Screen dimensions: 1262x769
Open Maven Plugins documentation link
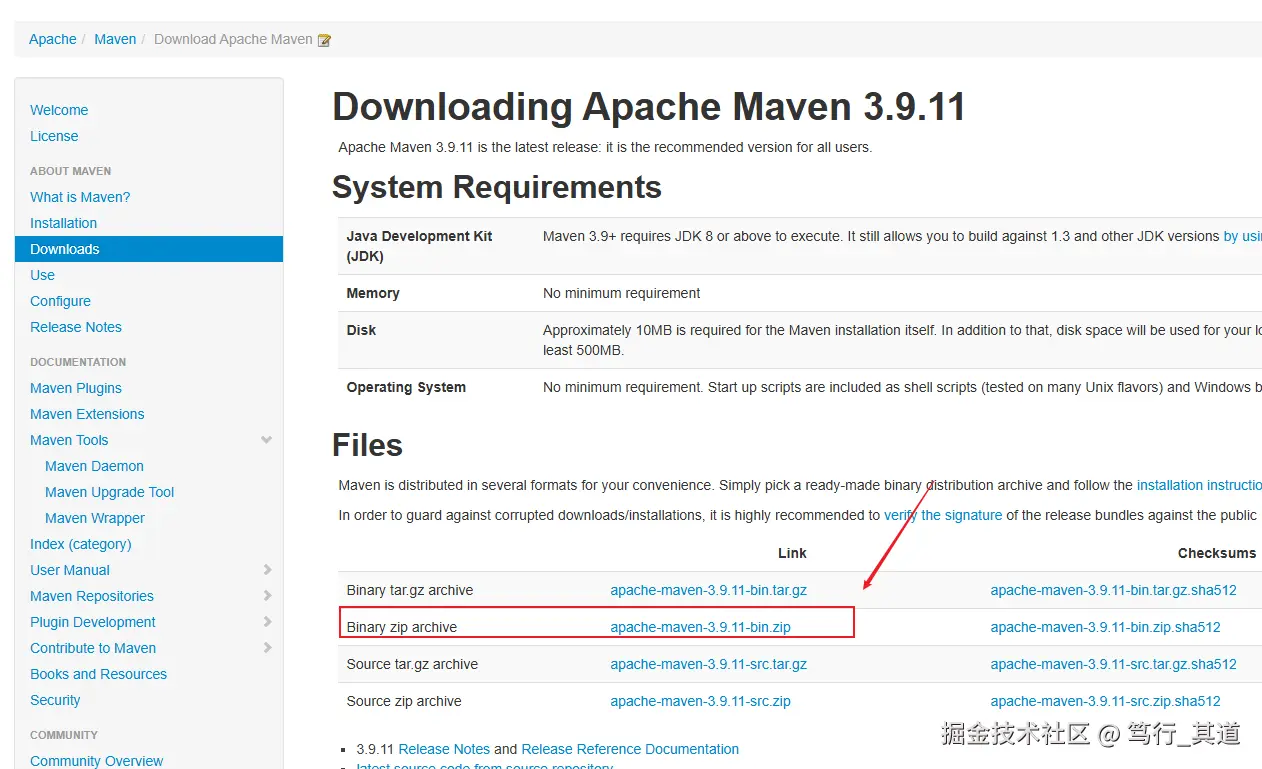point(76,388)
